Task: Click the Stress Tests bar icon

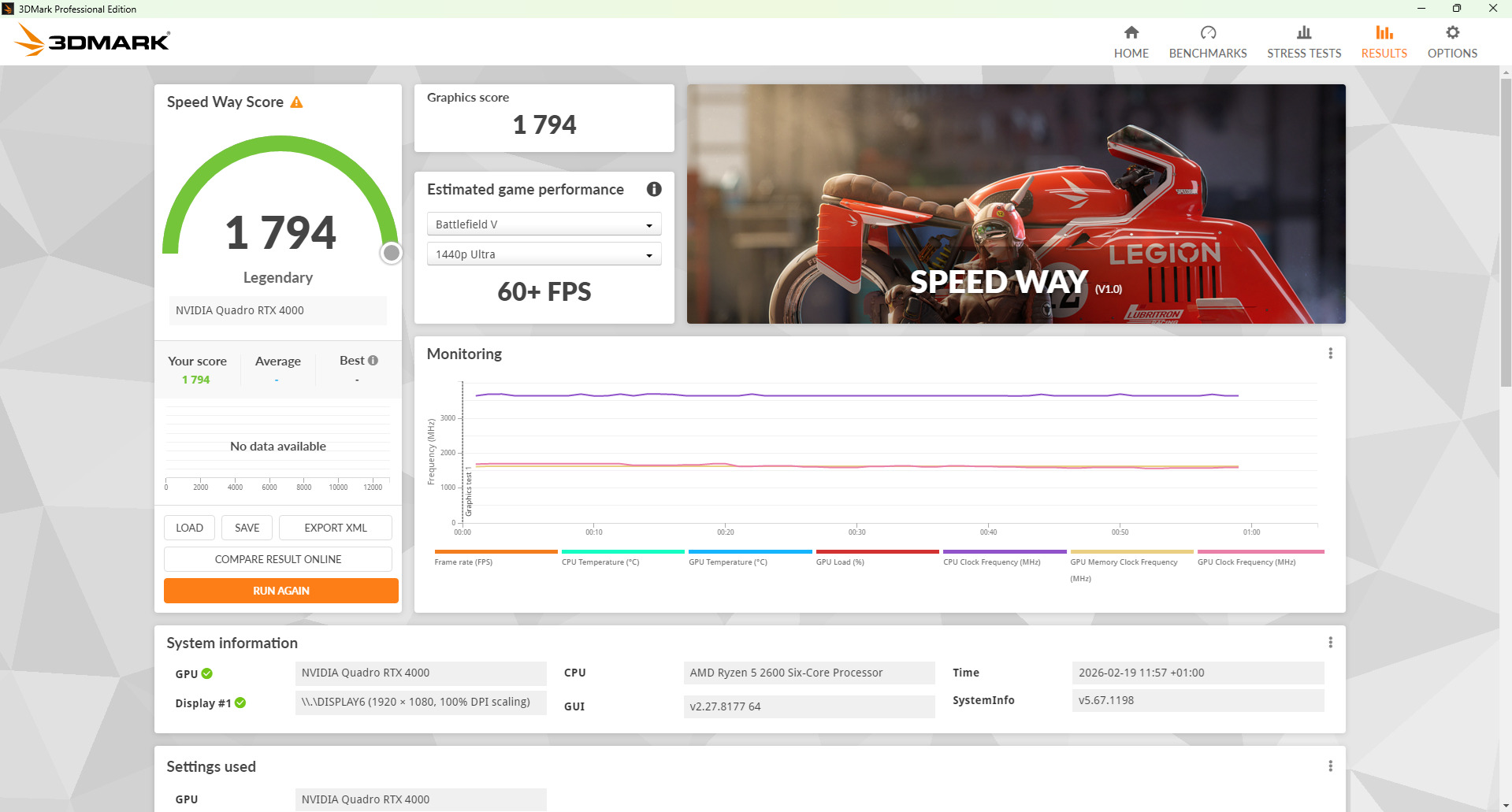Action: tap(1304, 32)
